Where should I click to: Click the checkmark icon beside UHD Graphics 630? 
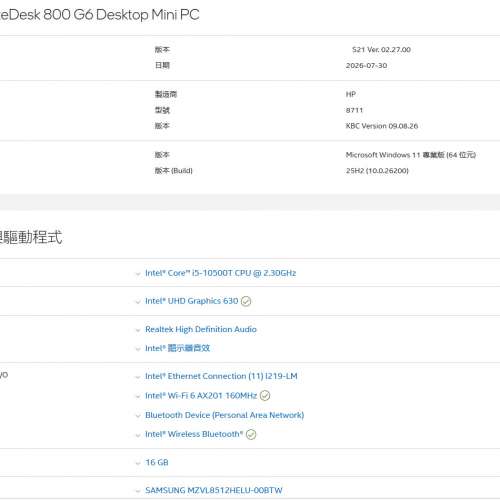[246, 301]
